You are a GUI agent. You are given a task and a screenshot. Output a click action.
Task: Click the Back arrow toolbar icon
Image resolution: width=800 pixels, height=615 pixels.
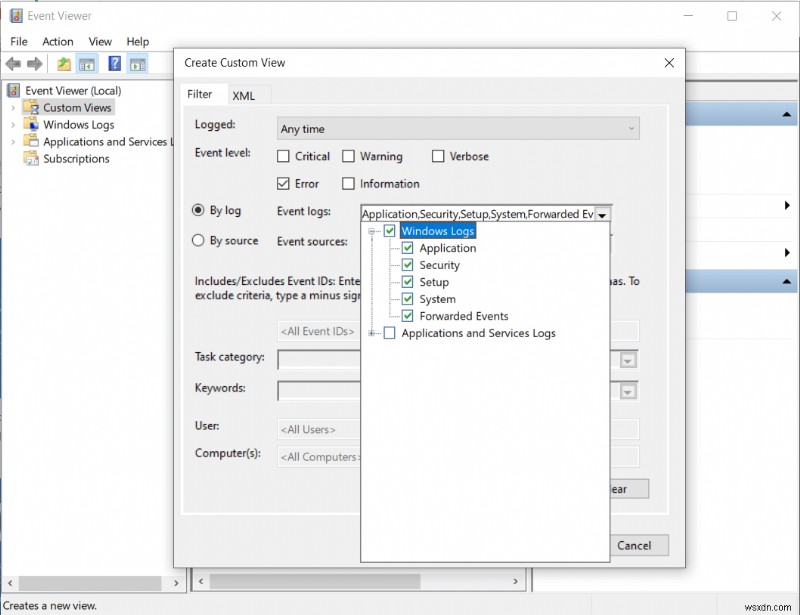tap(13, 64)
